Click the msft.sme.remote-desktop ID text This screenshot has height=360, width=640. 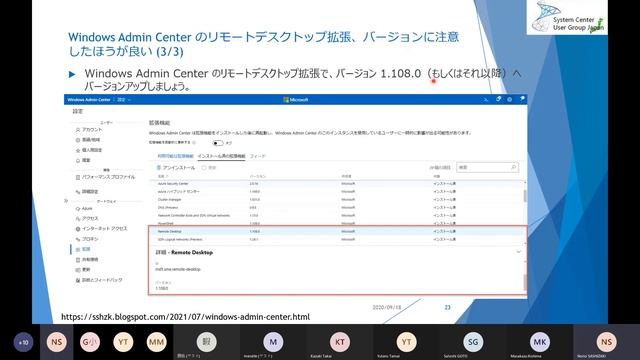click(x=178, y=269)
